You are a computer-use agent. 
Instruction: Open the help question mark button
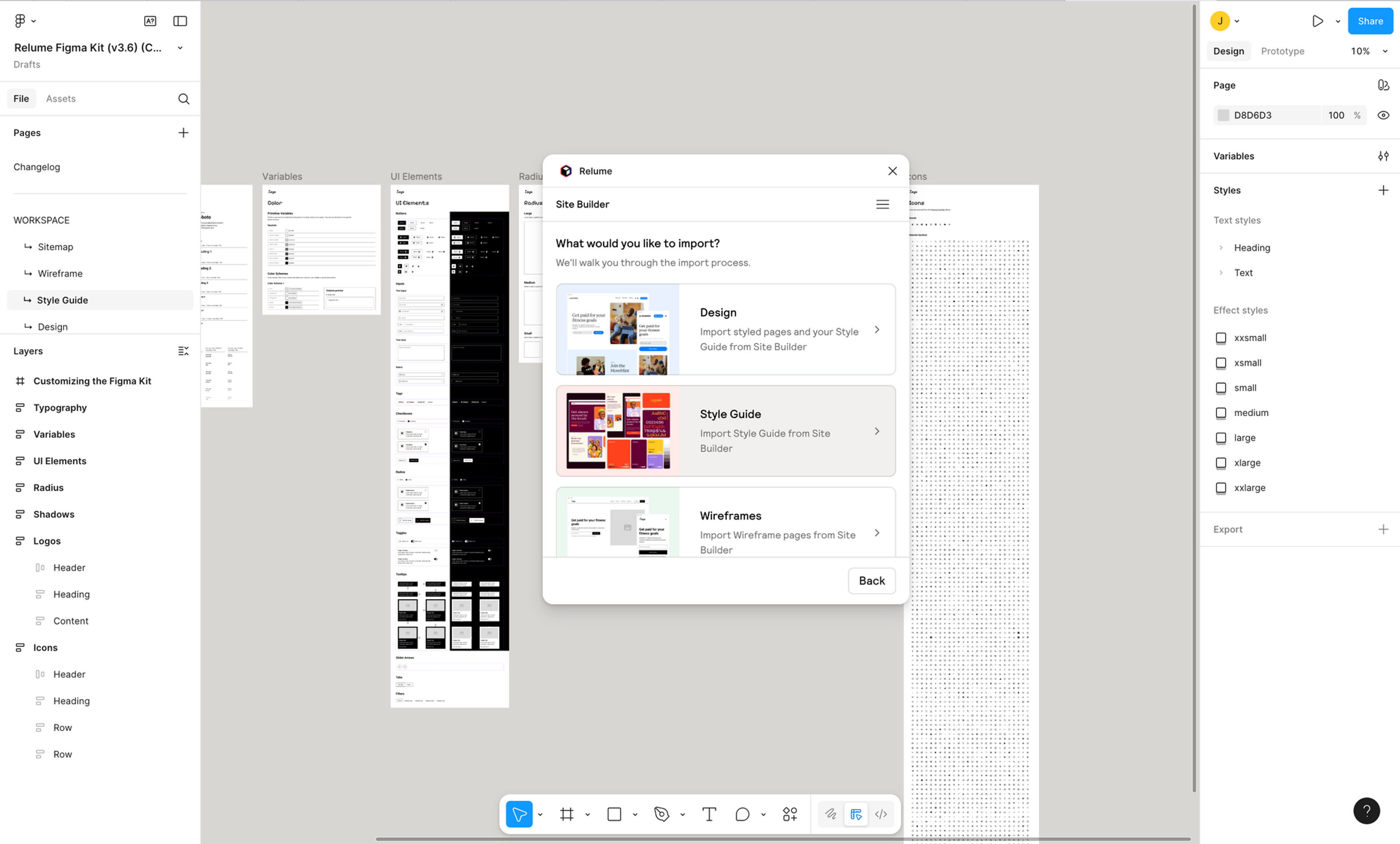pos(1367,811)
